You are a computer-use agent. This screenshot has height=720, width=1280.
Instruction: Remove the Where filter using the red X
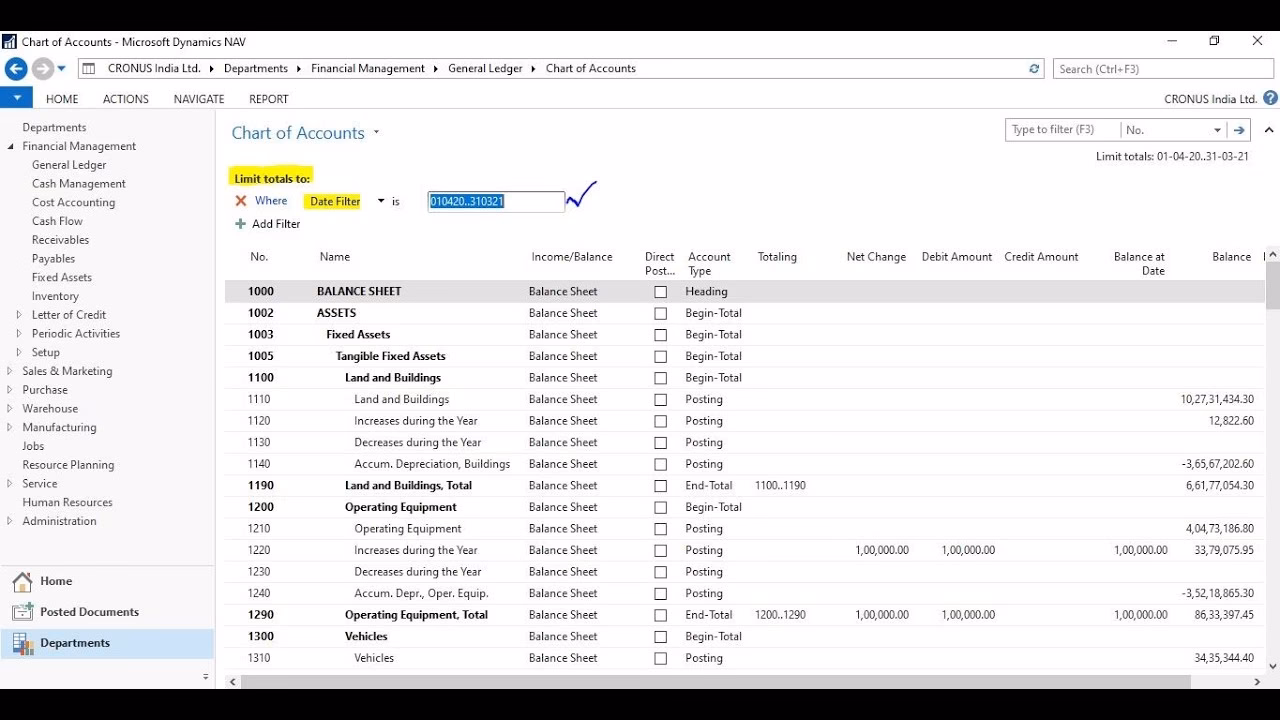pyautogui.click(x=240, y=201)
